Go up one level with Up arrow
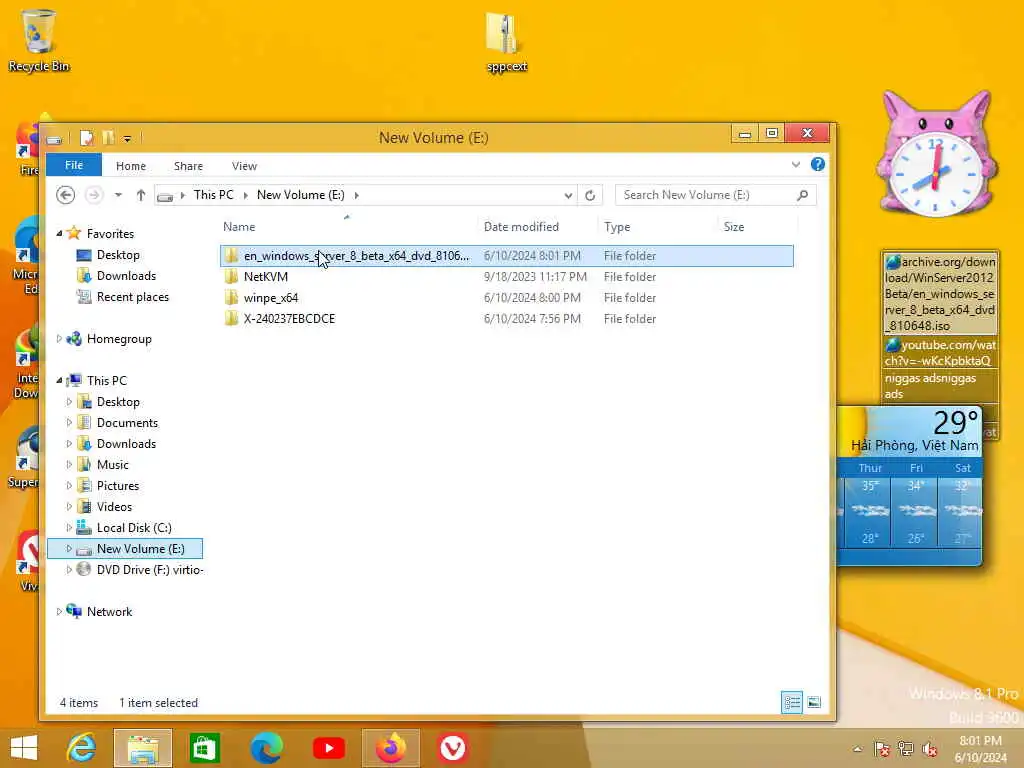Viewport: 1024px width, 768px height. pyautogui.click(x=140, y=195)
